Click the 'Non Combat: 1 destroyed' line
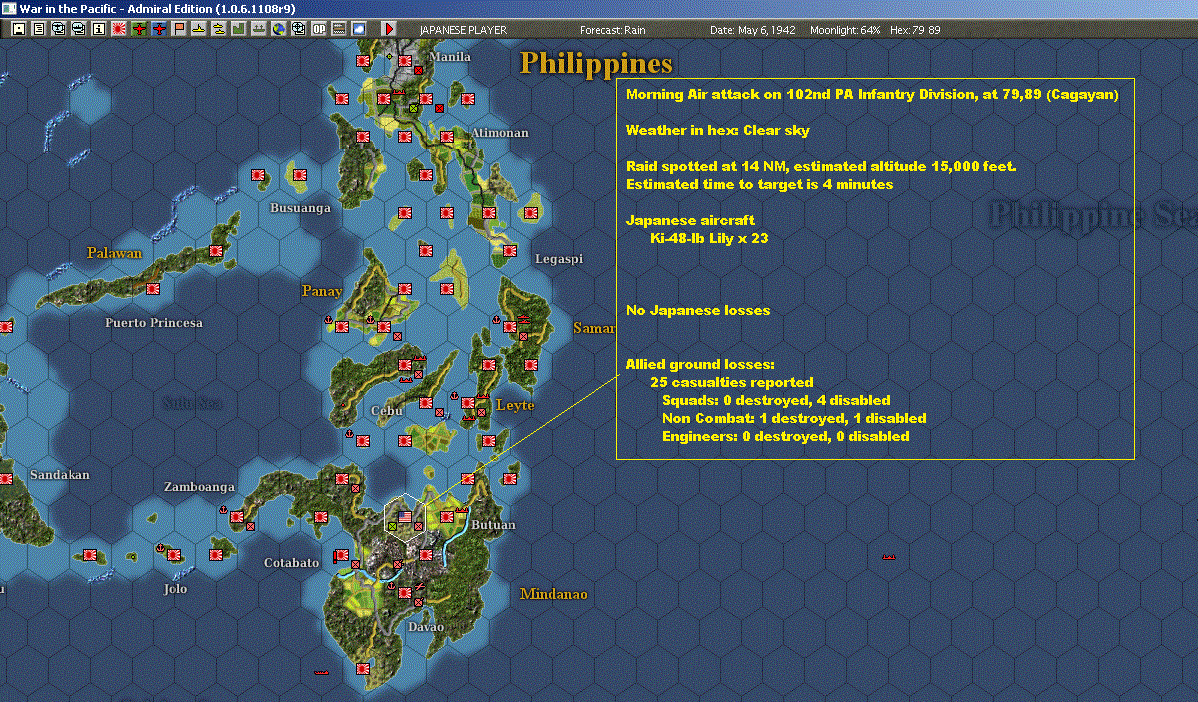This screenshot has height=702, width=1198. (x=794, y=418)
